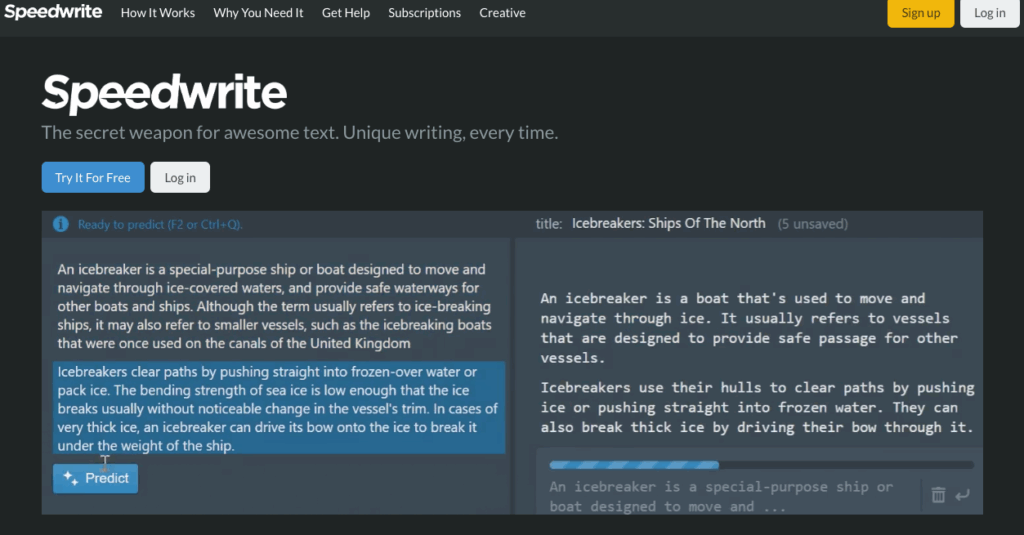The height and width of the screenshot is (535, 1024).
Task: Click the highlighted Icebreakers clear paths paragraph
Action: pos(278,408)
